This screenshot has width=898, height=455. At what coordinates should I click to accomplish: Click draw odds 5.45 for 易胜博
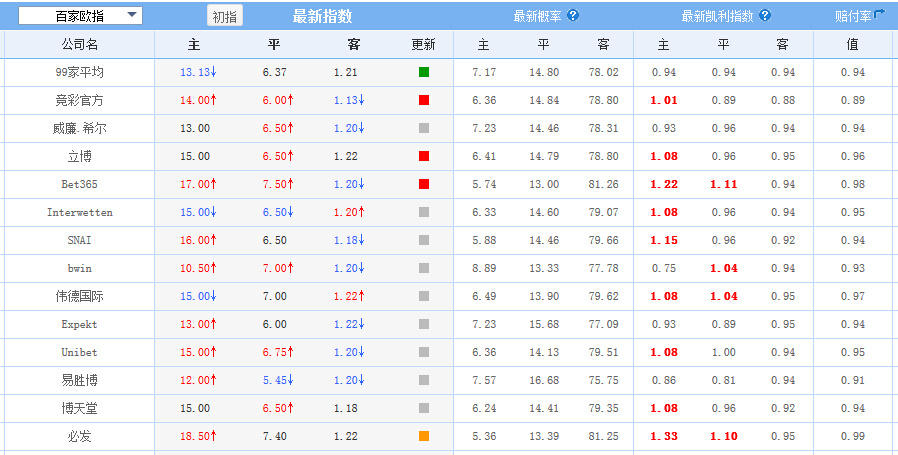(x=274, y=381)
